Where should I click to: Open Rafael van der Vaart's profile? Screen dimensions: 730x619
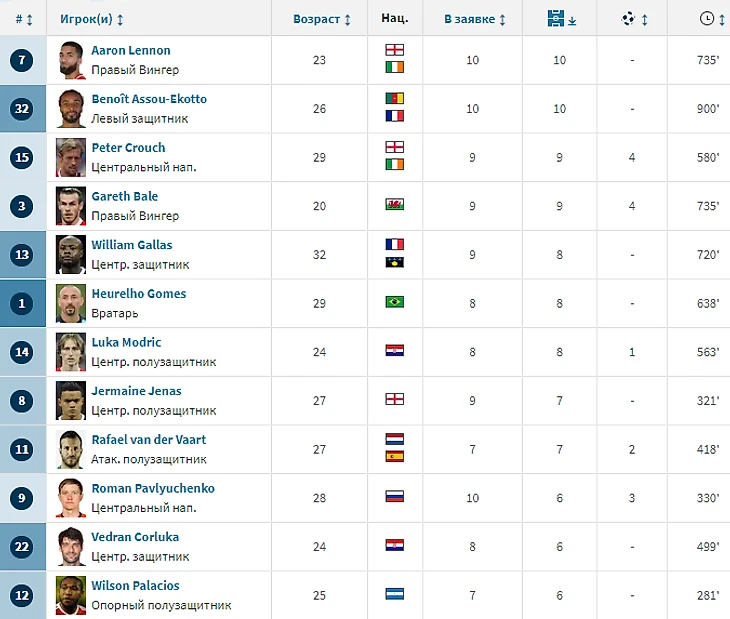click(149, 439)
